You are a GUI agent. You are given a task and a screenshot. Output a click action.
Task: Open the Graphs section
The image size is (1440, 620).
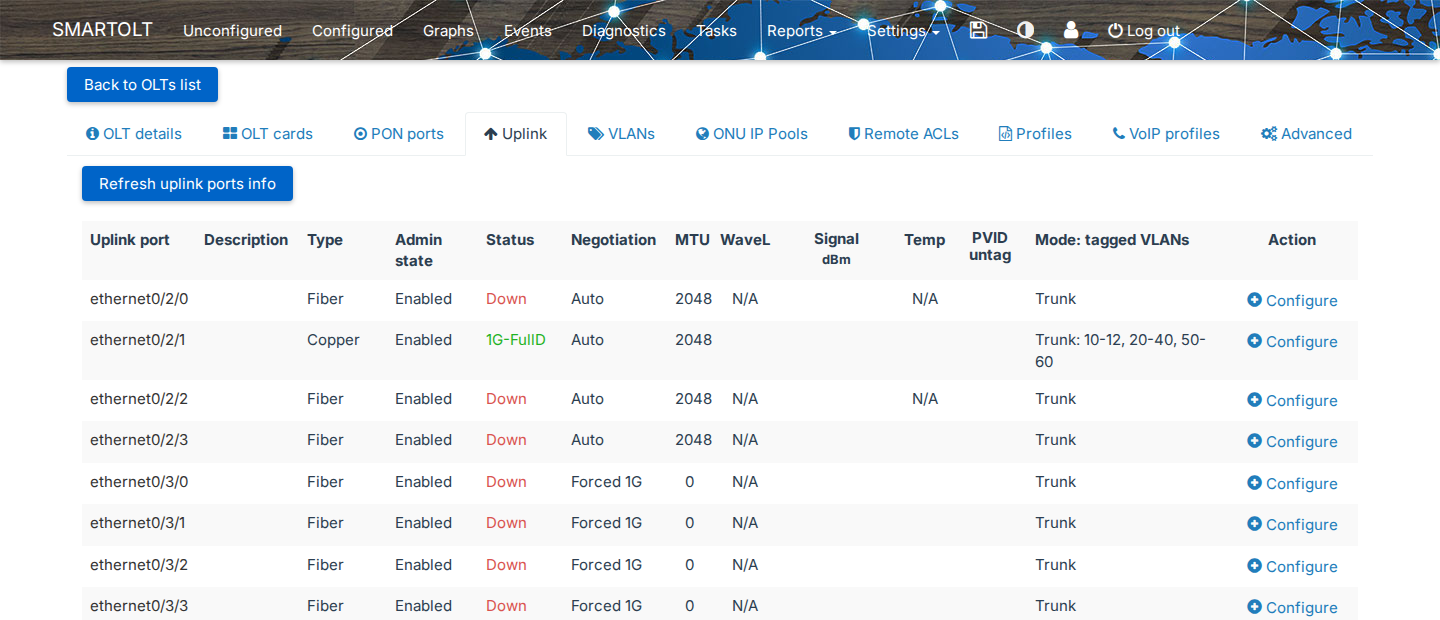pos(448,31)
